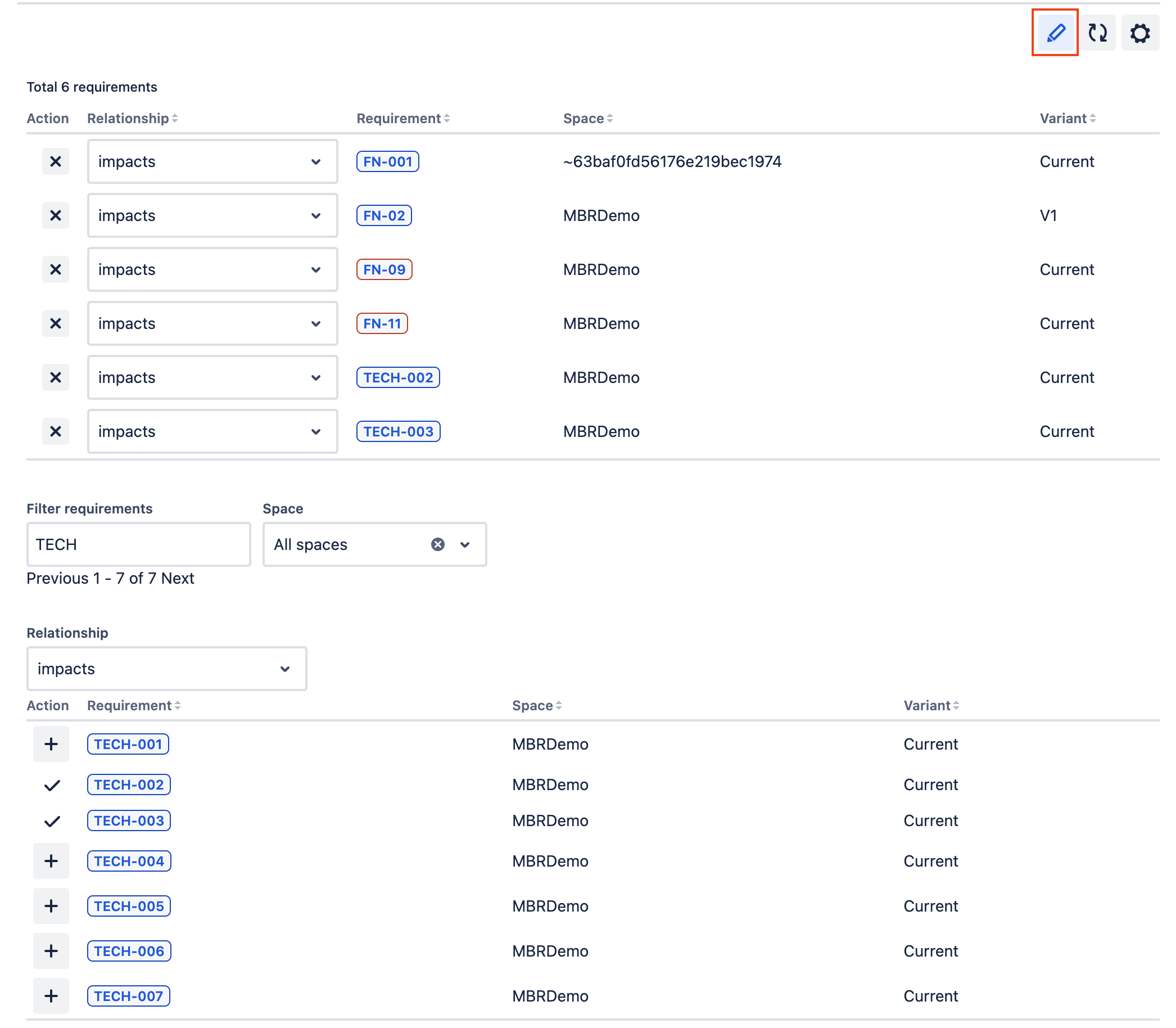Open the settings gear icon
This screenshot has height=1028, width=1176.
[x=1140, y=33]
